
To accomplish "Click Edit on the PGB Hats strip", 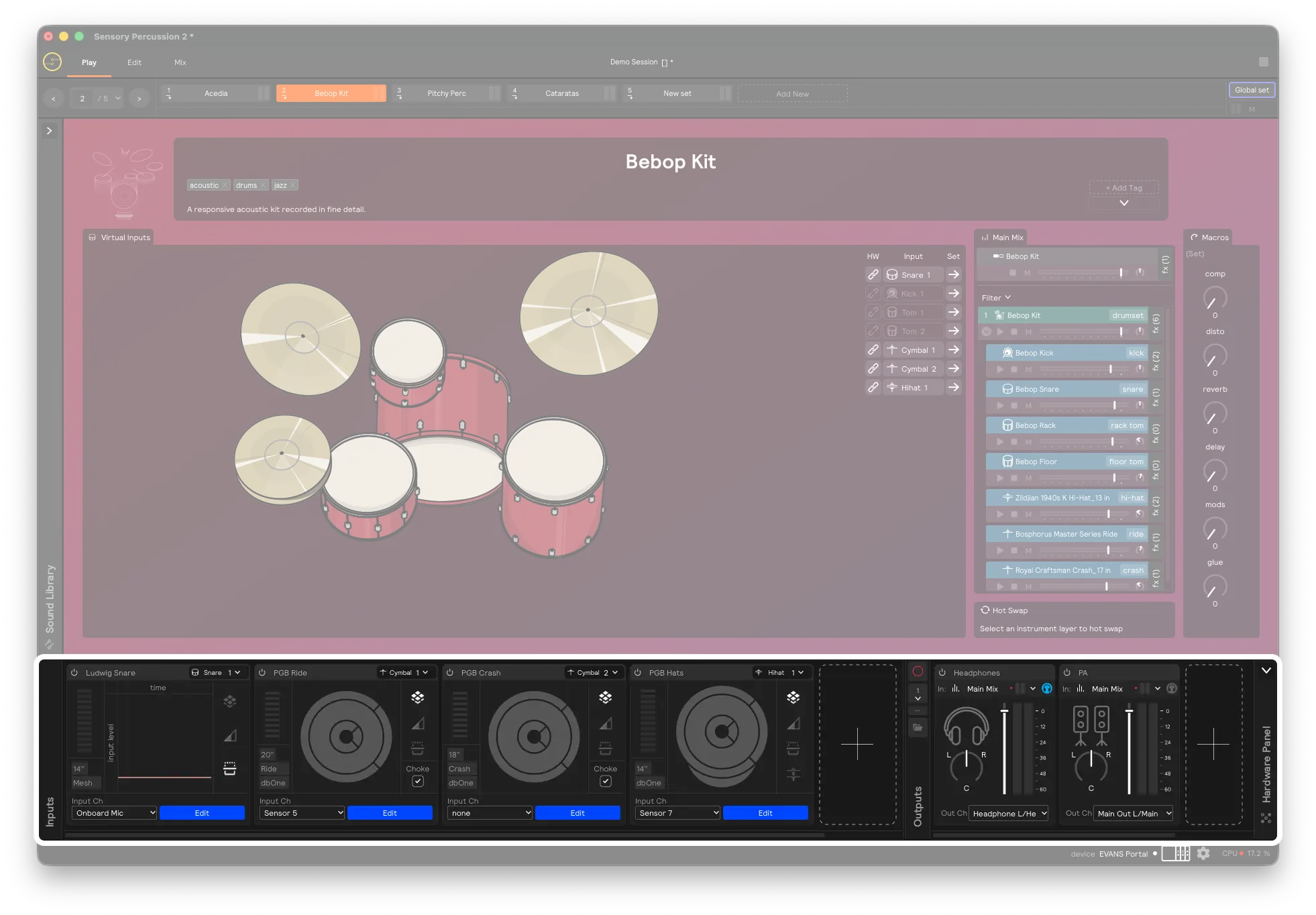I will pos(765,812).
